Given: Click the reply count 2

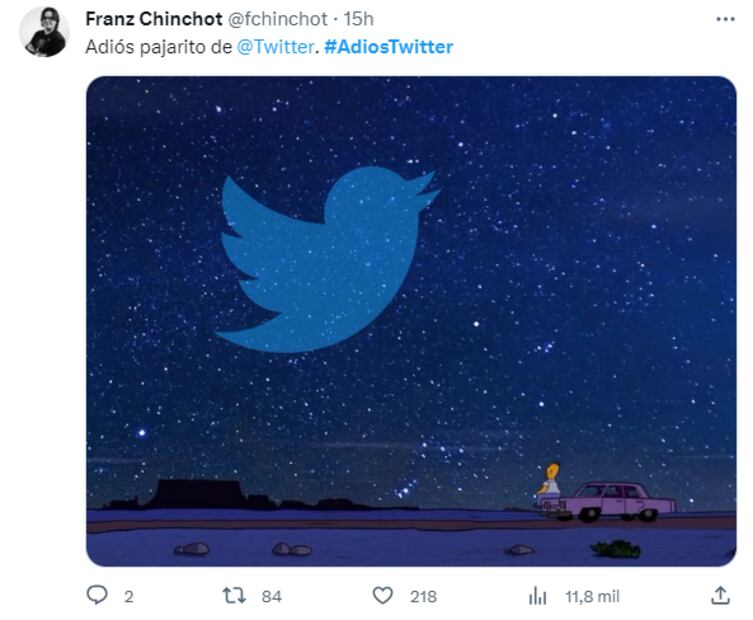Looking at the screenshot, I should point(128,596).
